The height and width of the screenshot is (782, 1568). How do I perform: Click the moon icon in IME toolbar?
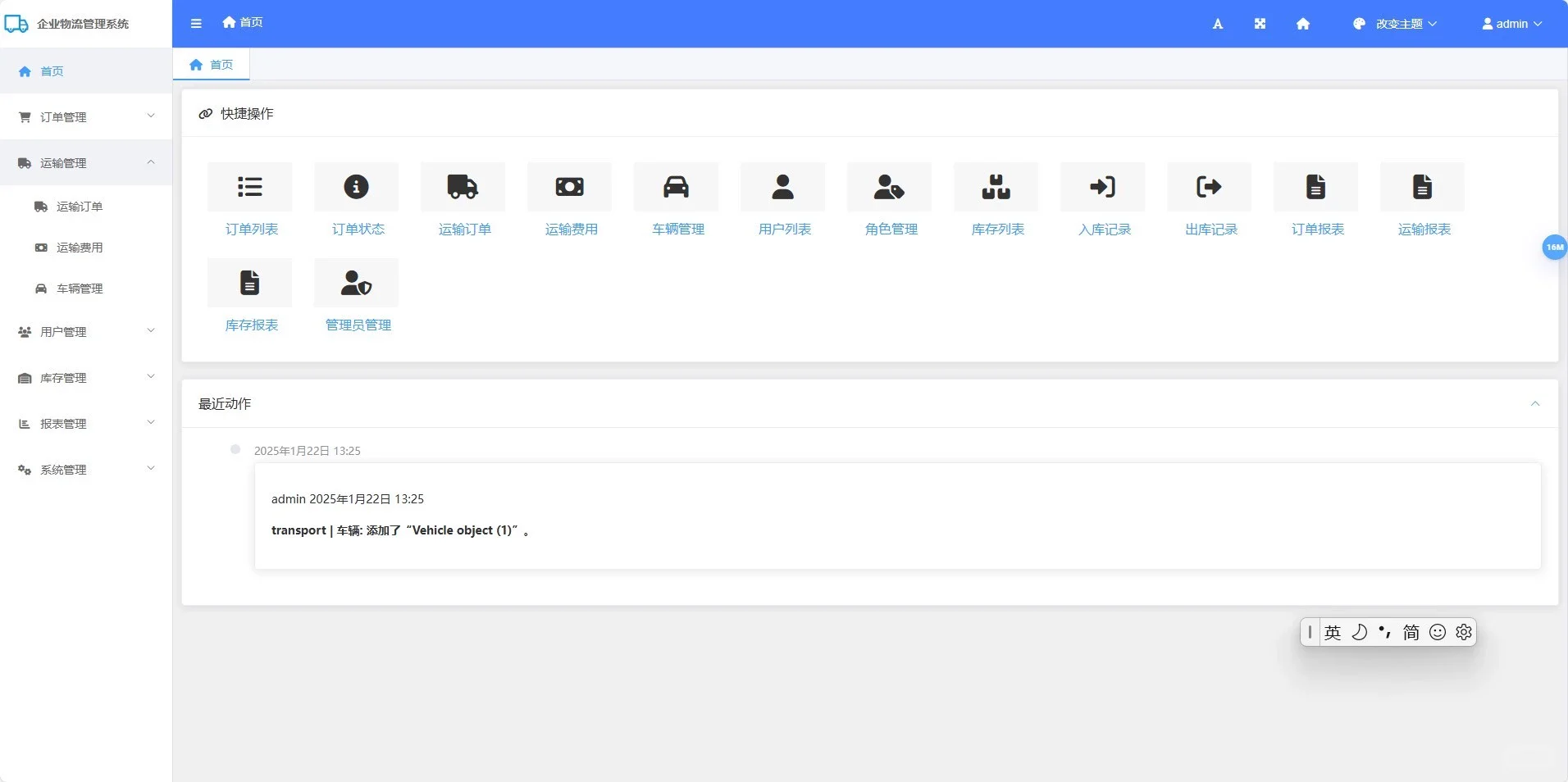pyautogui.click(x=1359, y=632)
